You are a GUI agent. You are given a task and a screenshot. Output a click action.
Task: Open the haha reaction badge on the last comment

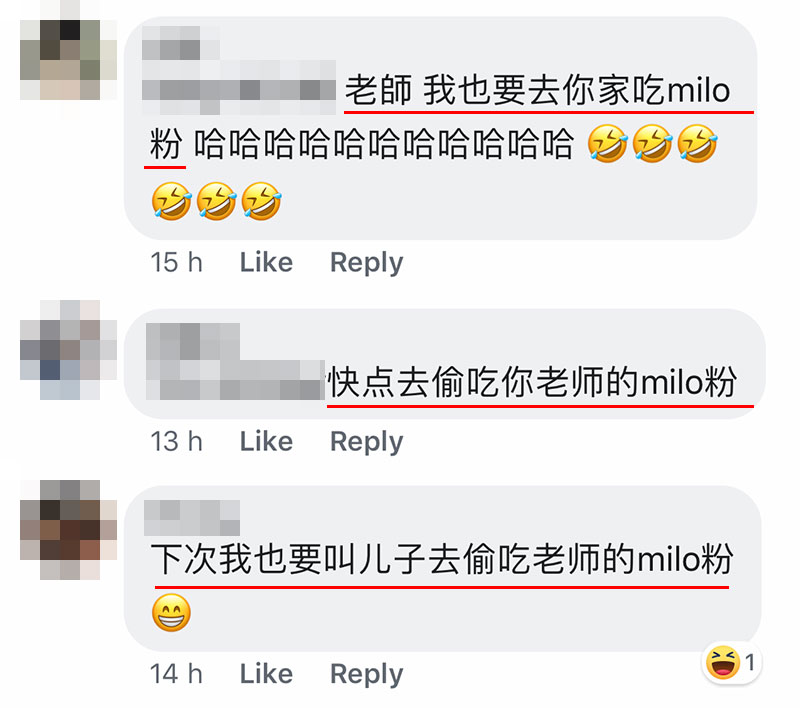(x=731, y=663)
